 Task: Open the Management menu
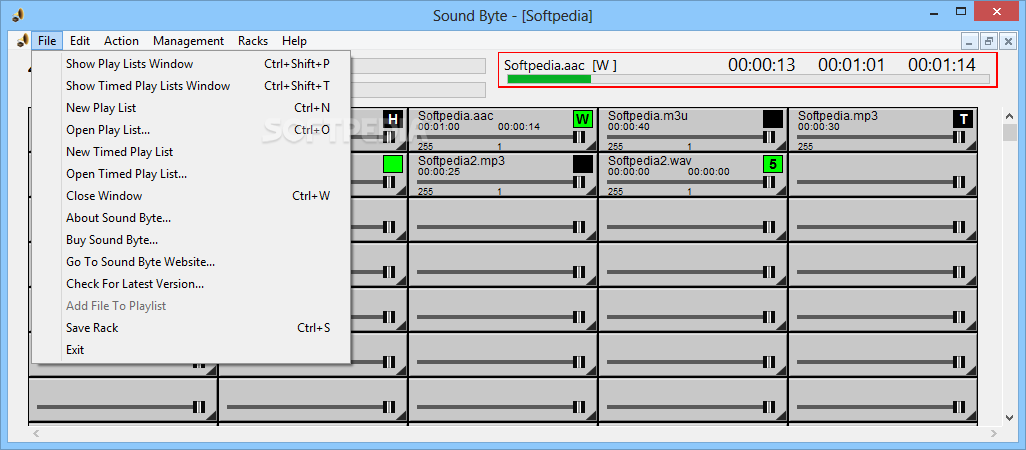pos(188,41)
